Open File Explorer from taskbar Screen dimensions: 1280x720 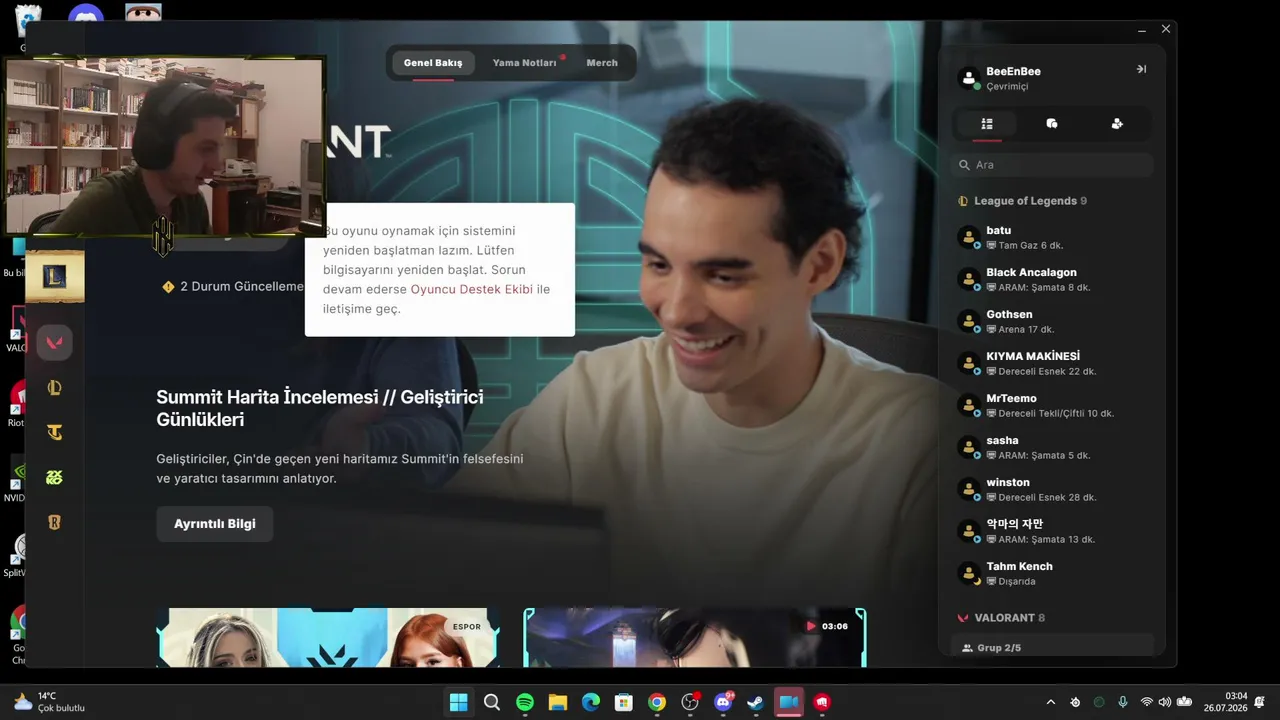[558, 702]
